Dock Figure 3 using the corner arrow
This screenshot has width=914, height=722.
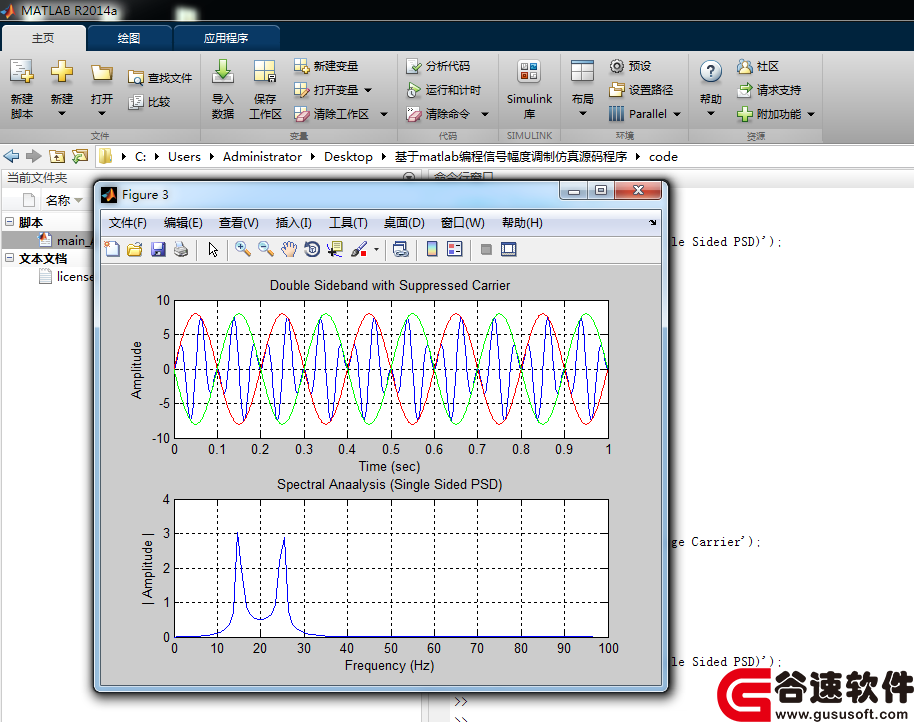click(x=652, y=223)
